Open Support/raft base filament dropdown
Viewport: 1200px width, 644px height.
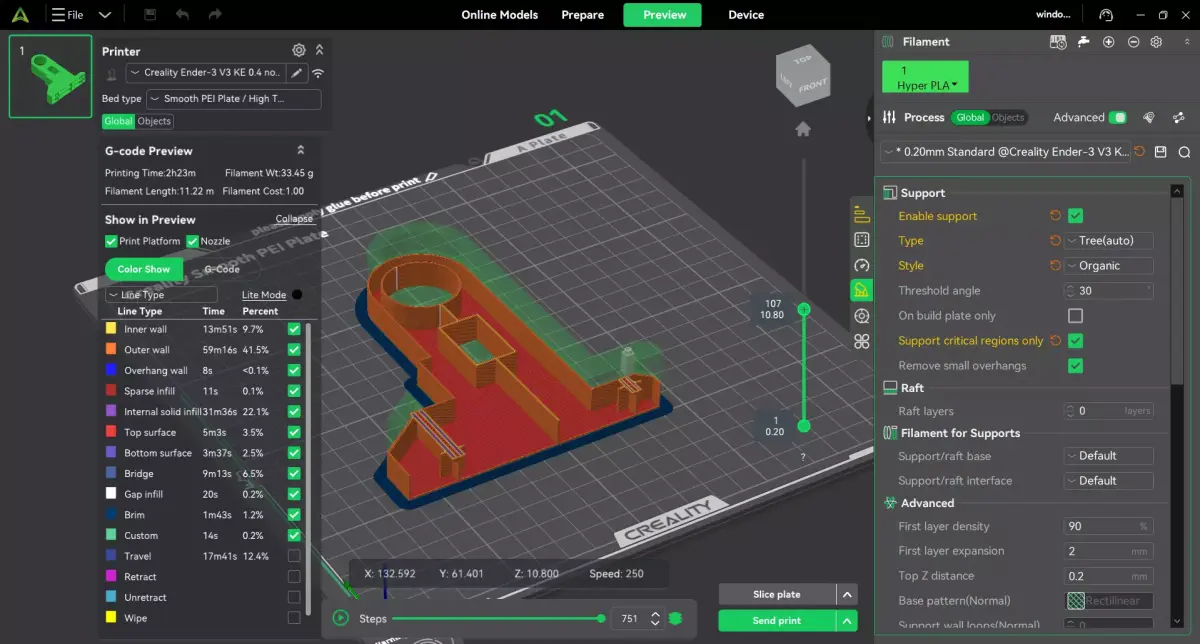(1108, 456)
